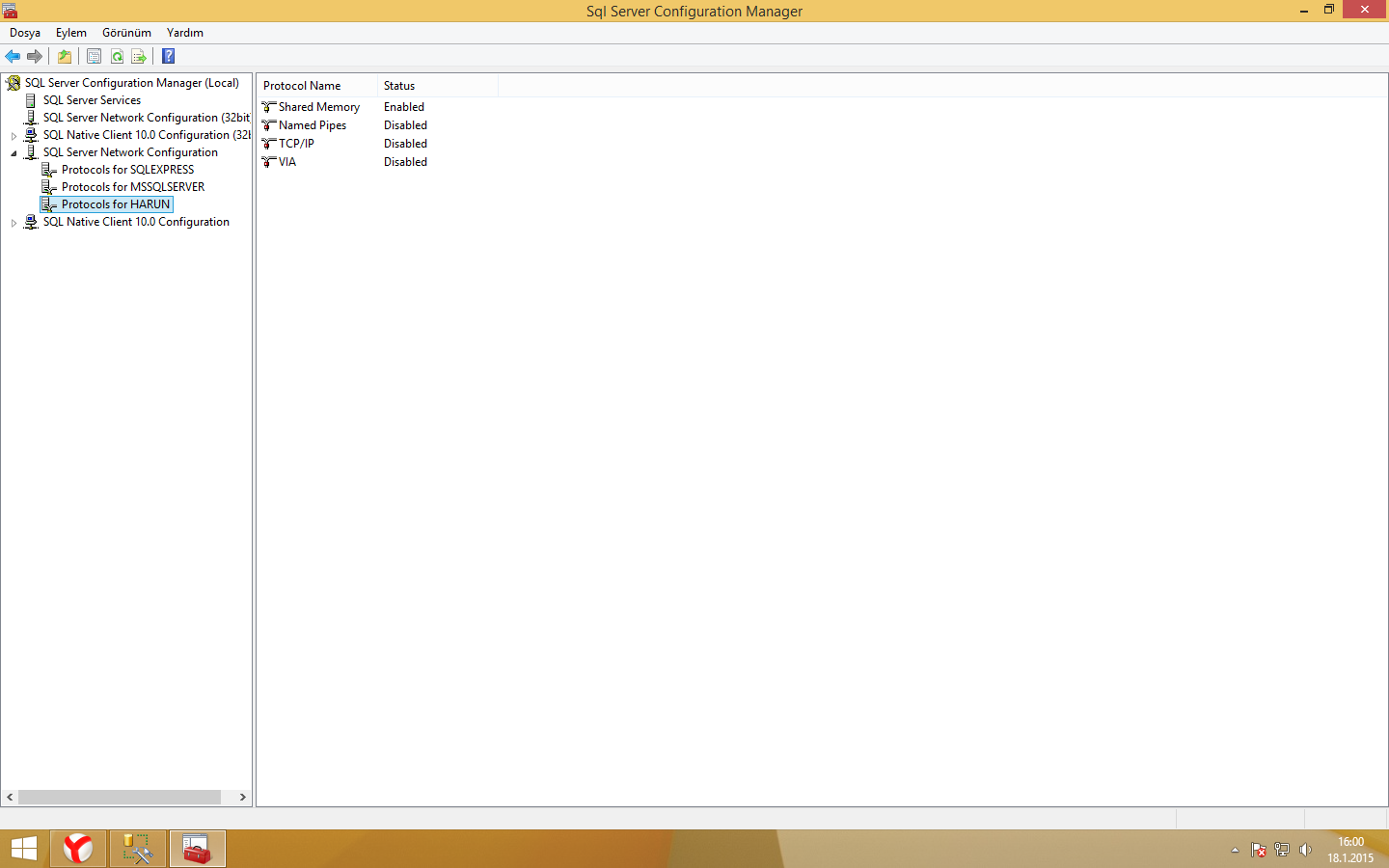1389x868 pixels.
Task: Click the tree pane scrollbar right arrow
Action: point(243,798)
